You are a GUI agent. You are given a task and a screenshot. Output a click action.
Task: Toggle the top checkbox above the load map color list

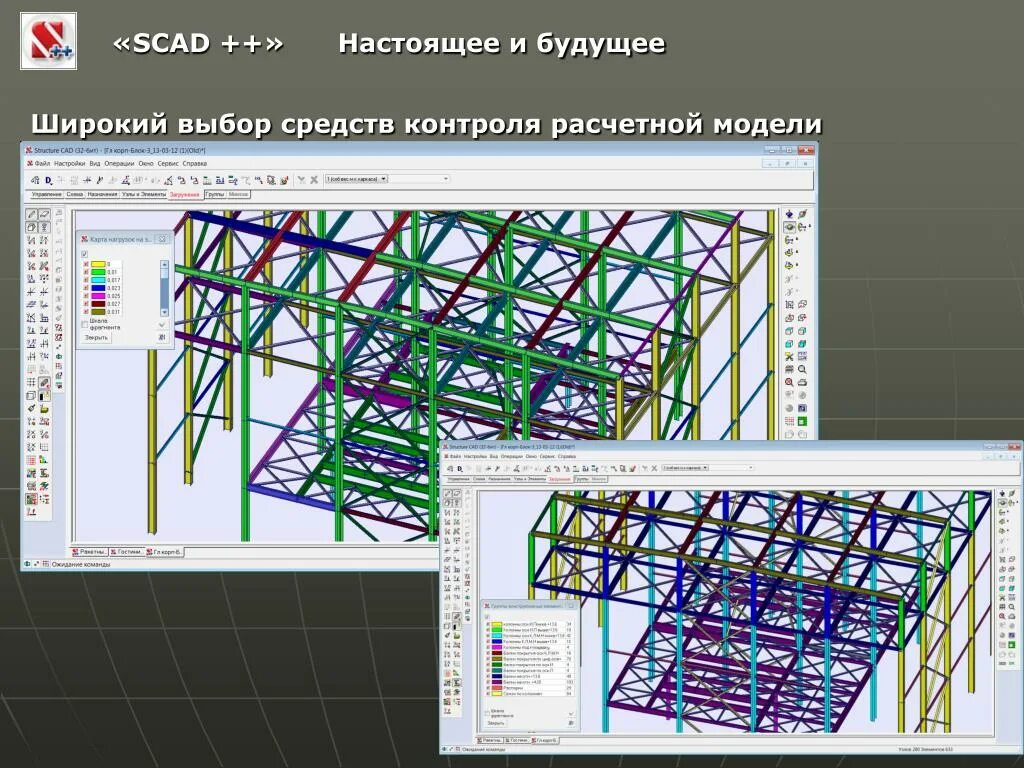tap(84, 253)
